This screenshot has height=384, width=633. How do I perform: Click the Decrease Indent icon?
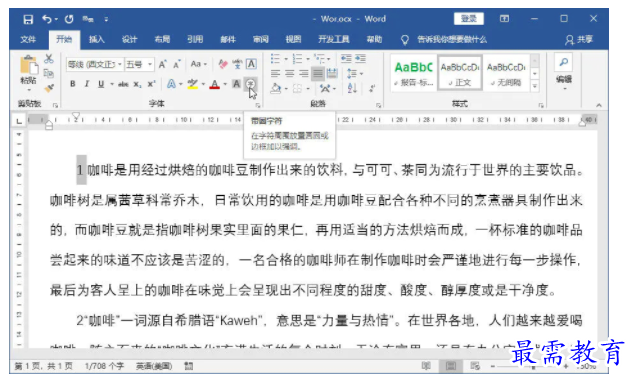346,59
